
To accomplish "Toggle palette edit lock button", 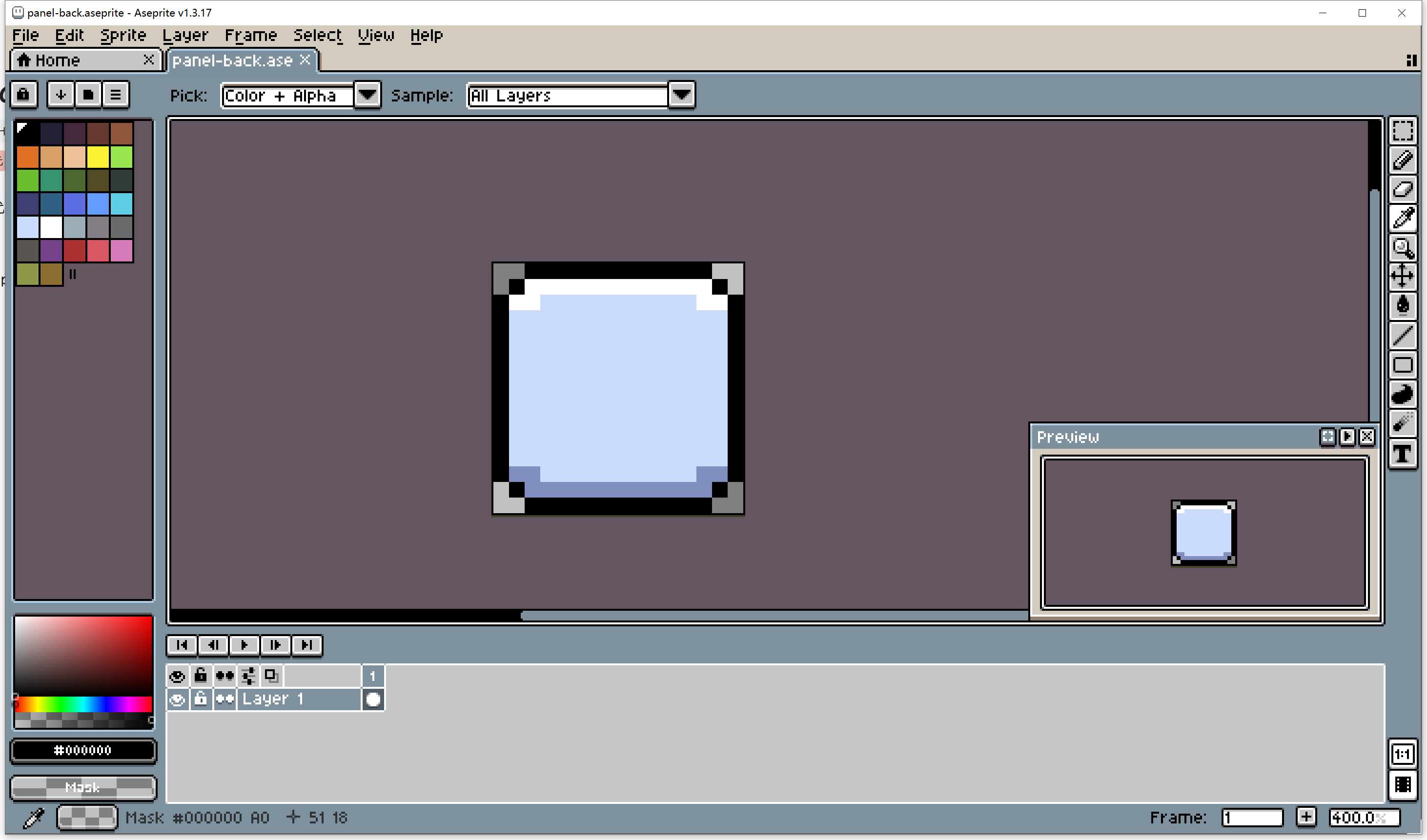I will click(x=23, y=95).
